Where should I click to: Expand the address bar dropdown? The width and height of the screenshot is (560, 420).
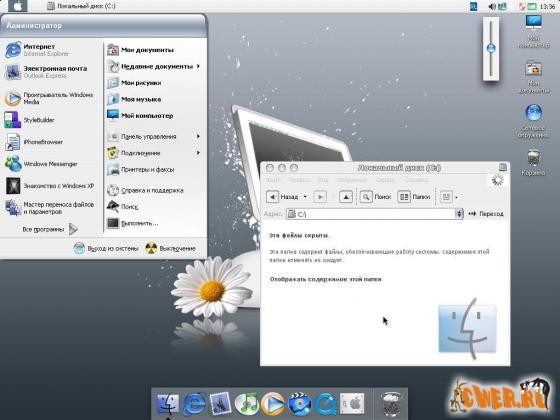(459, 214)
